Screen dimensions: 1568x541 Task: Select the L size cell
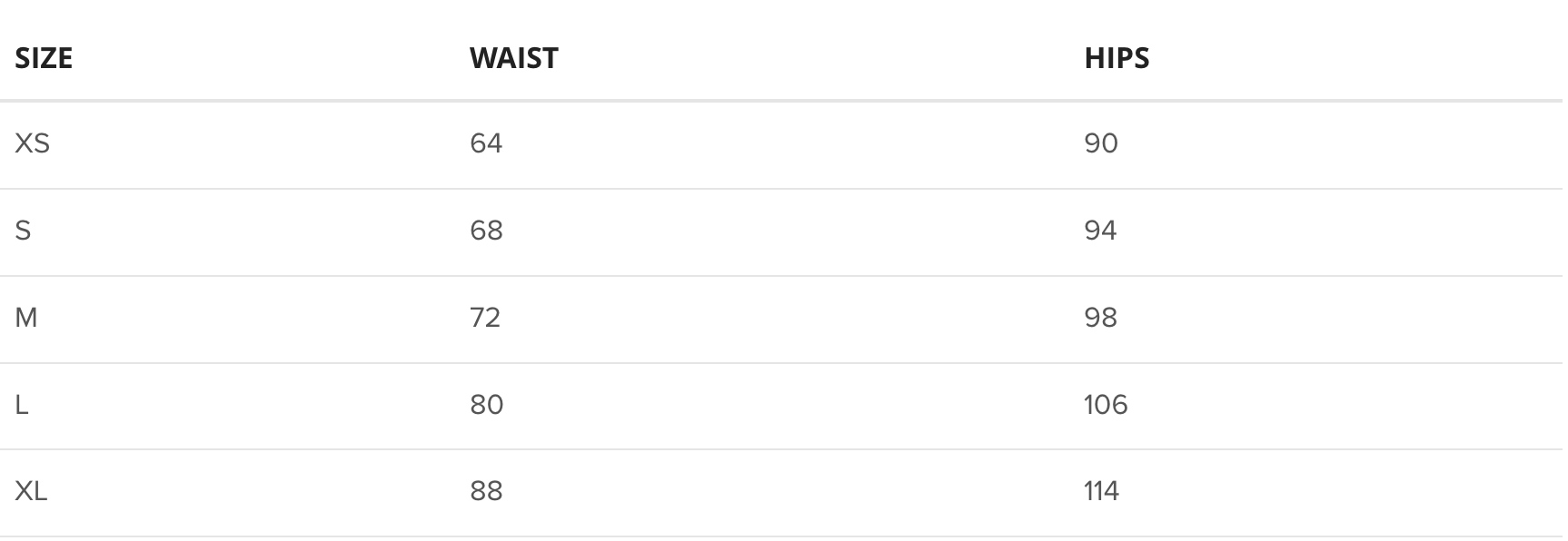pyautogui.click(x=22, y=405)
